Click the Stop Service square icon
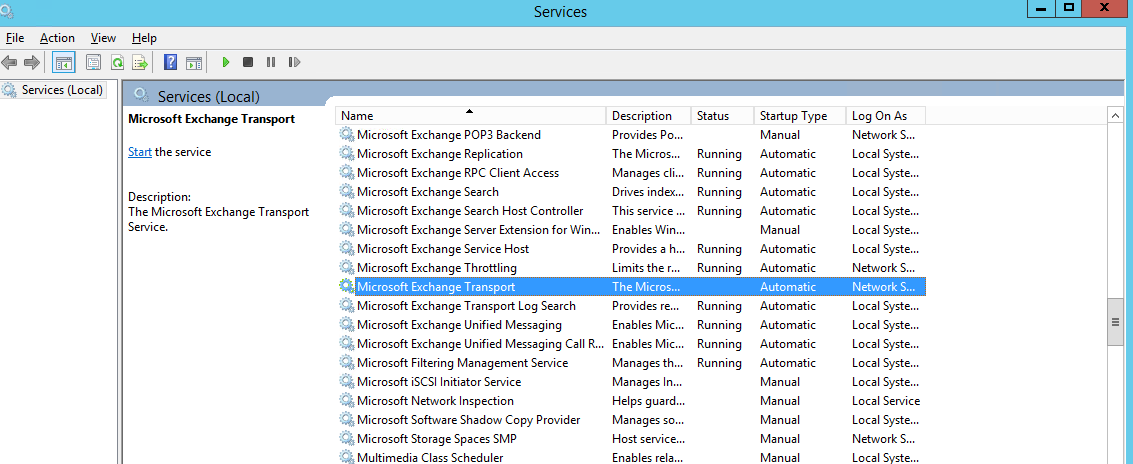The height and width of the screenshot is (464, 1133). tap(248, 63)
